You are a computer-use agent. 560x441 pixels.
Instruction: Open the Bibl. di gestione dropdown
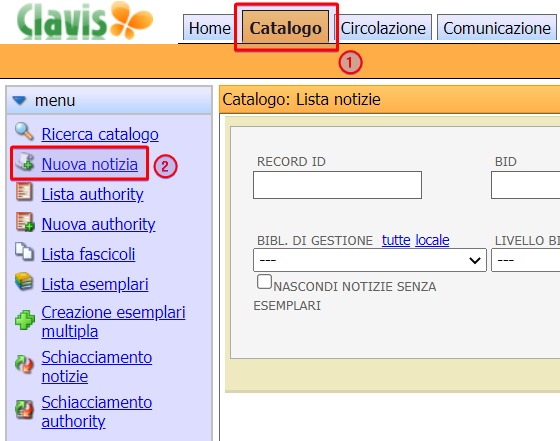[x=370, y=260]
